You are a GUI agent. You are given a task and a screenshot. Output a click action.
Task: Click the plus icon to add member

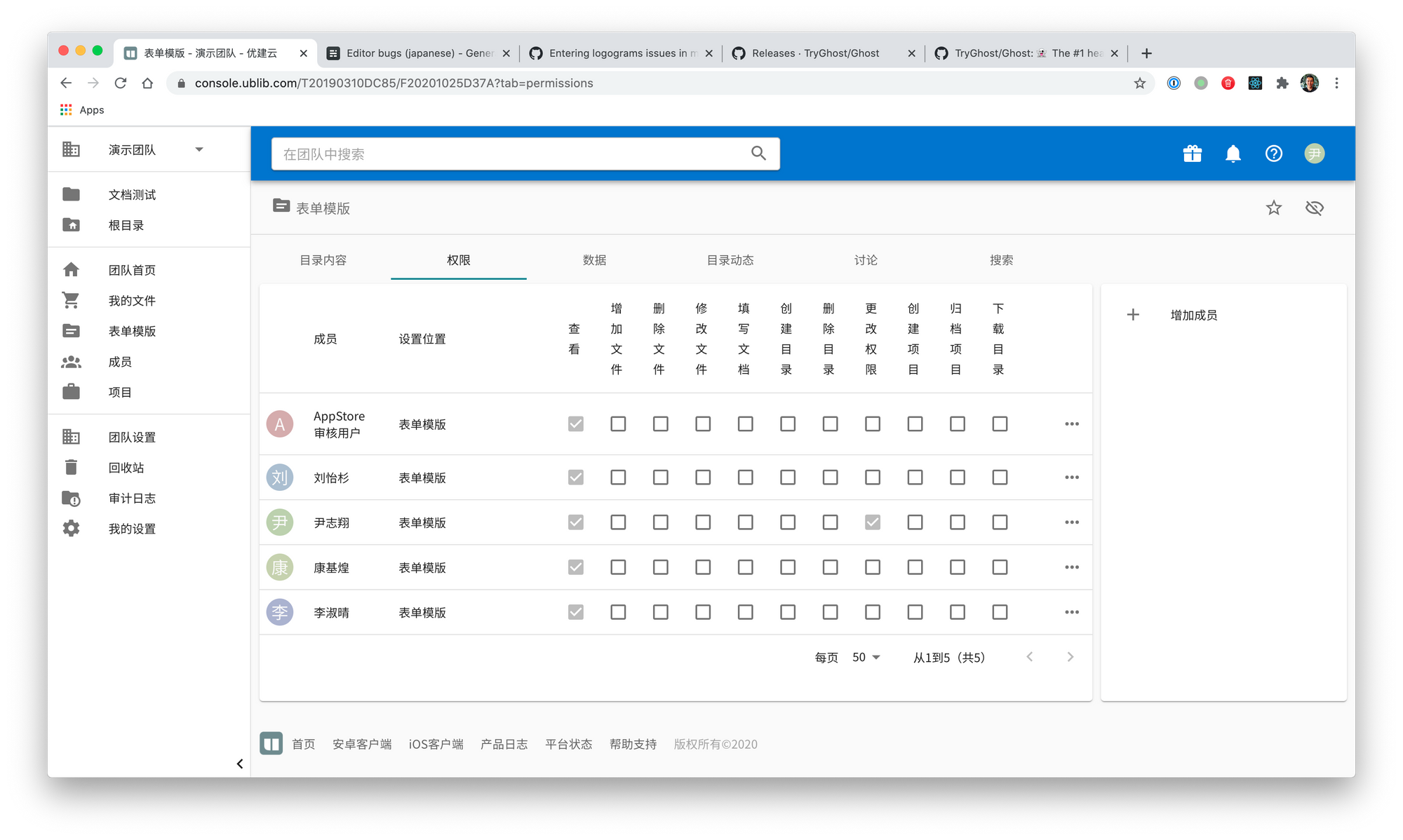1133,315
